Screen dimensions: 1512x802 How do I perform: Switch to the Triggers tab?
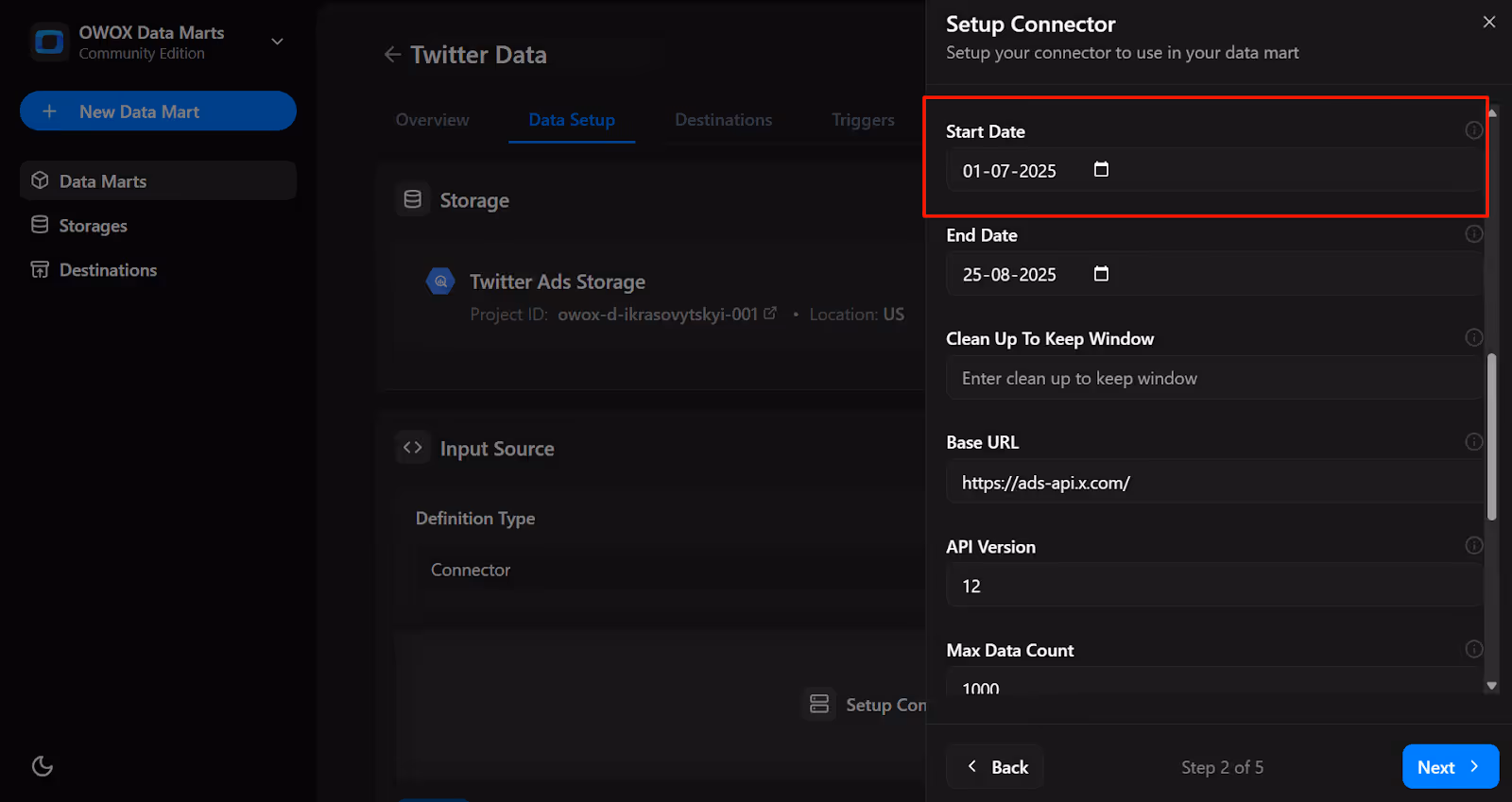pos(863,120)
